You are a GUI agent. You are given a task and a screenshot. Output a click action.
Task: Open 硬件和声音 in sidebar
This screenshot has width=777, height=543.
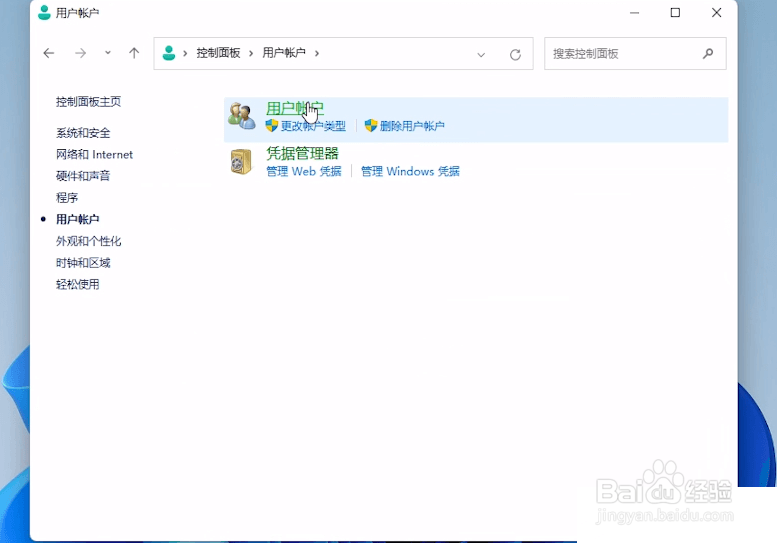83,176
